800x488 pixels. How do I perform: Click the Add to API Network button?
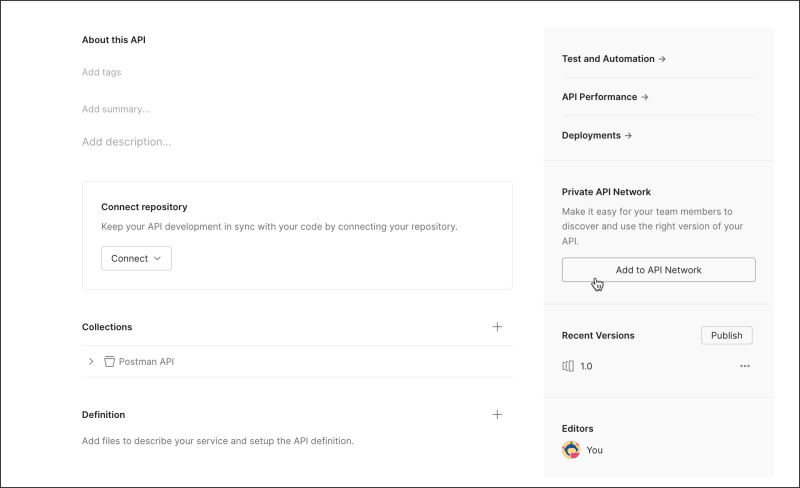tap(658, 270)
